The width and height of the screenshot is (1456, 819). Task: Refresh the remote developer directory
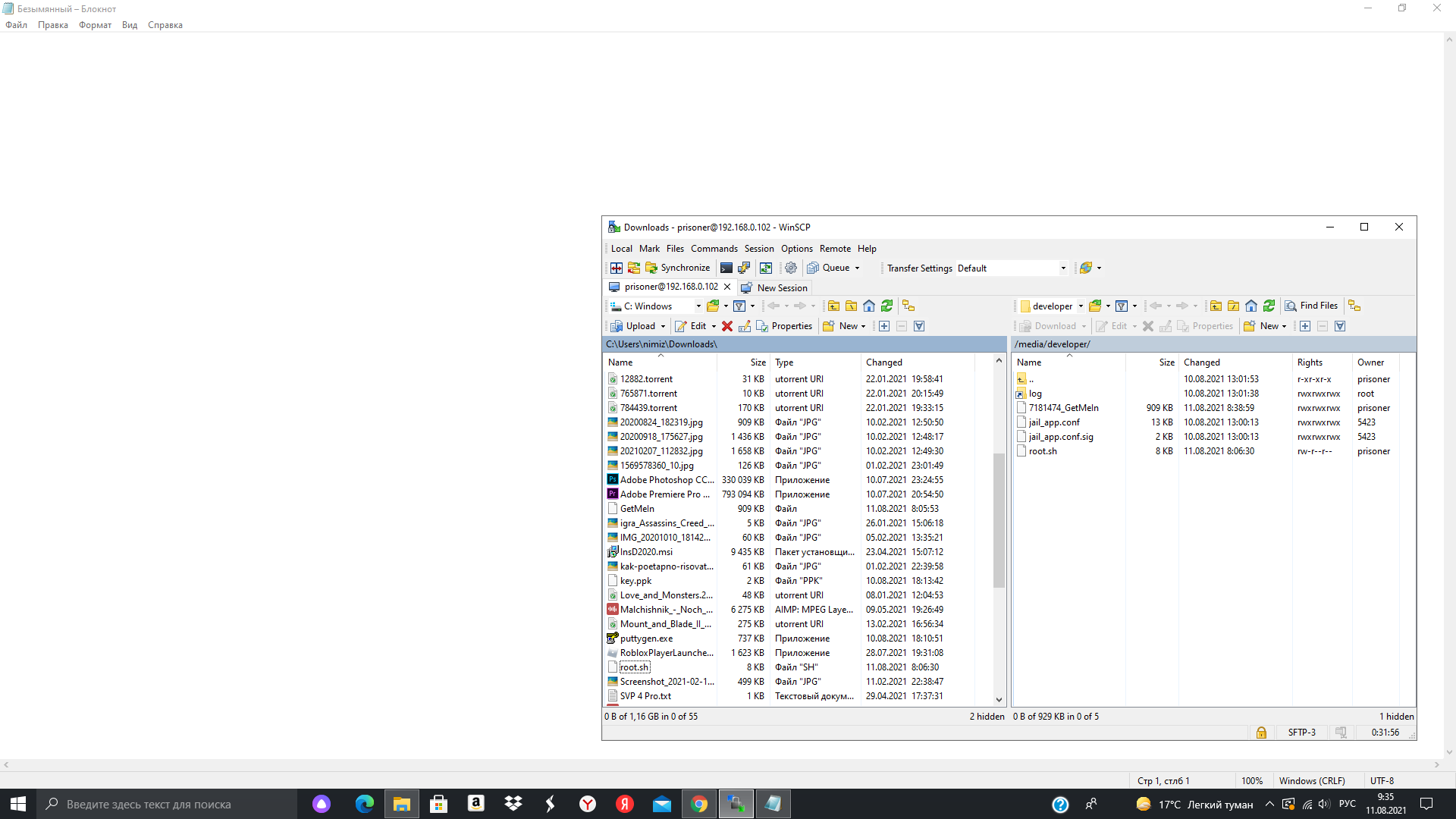[x=1269, y=306]
